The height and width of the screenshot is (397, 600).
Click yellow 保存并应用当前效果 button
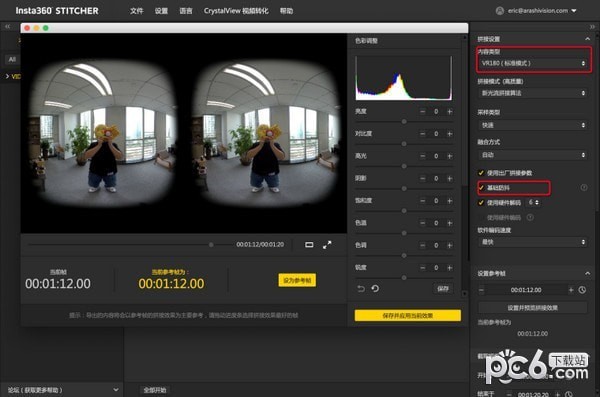pos(408,315)
